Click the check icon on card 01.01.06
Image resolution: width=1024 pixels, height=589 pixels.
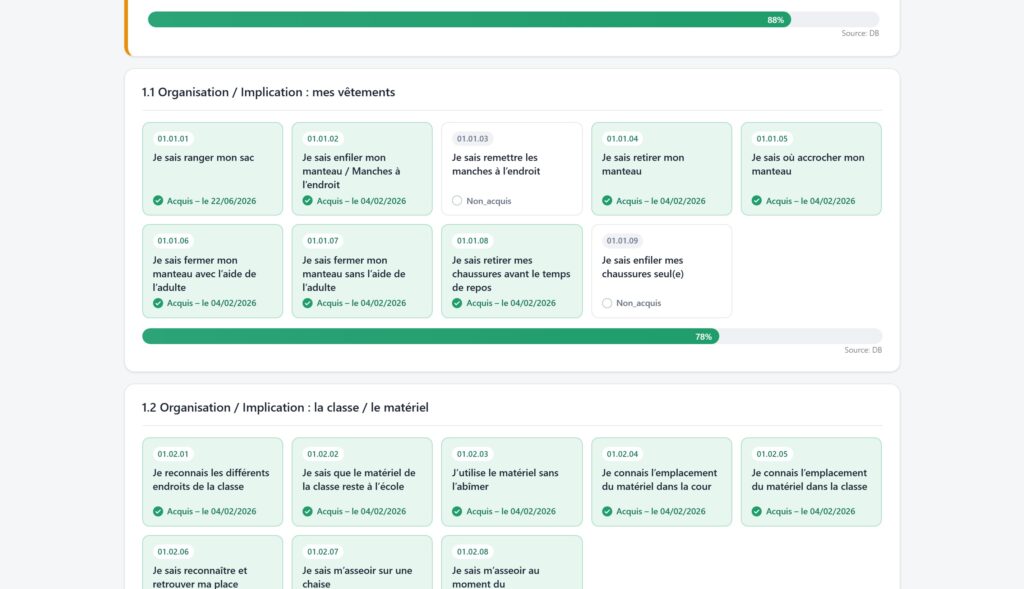pyautogui.click(x=158, y=303)
